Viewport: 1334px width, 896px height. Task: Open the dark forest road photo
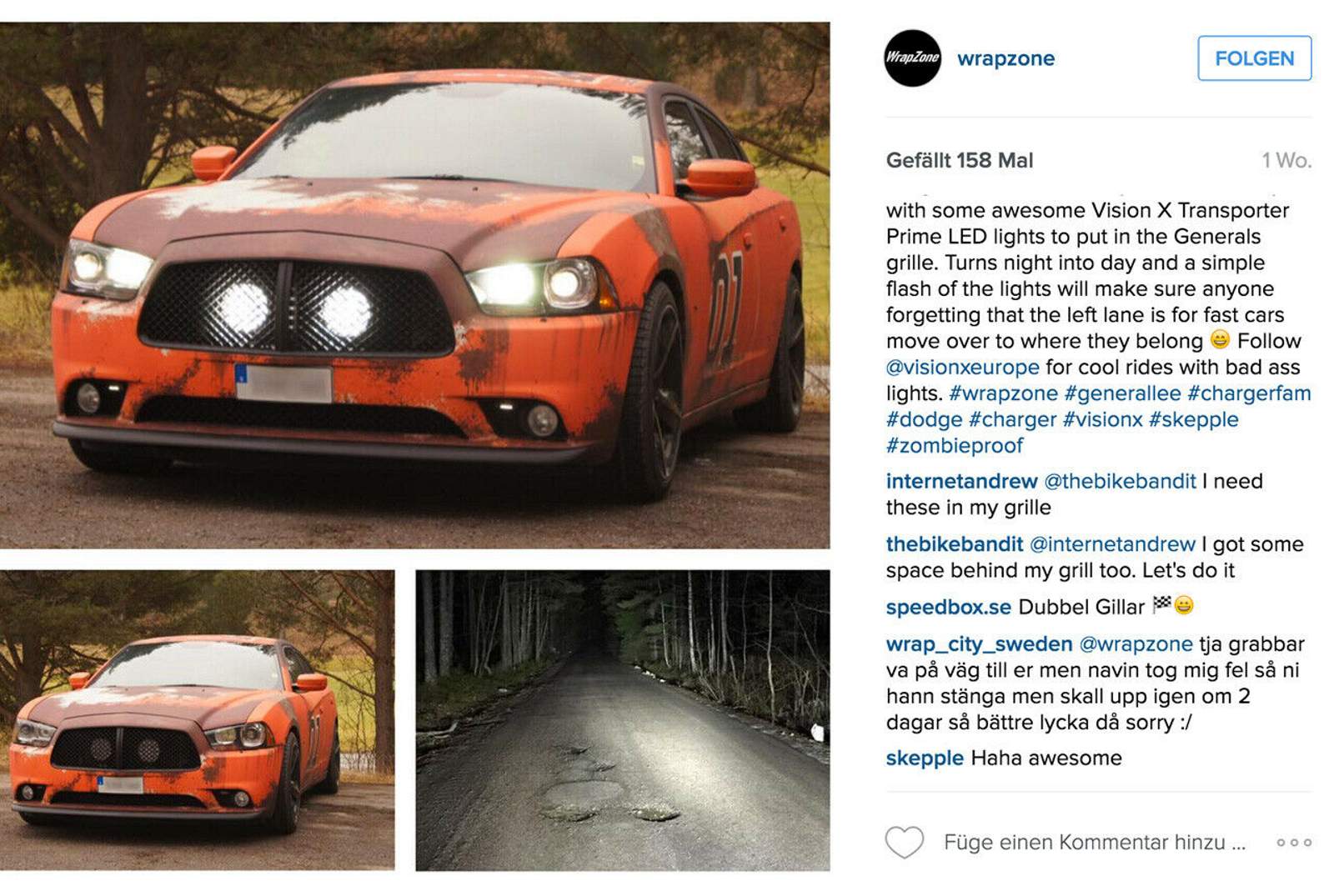click(623, 720)
